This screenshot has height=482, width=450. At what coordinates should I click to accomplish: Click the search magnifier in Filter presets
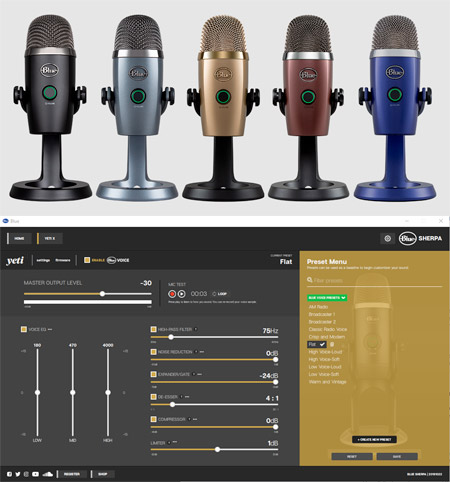tap(310, 280)
